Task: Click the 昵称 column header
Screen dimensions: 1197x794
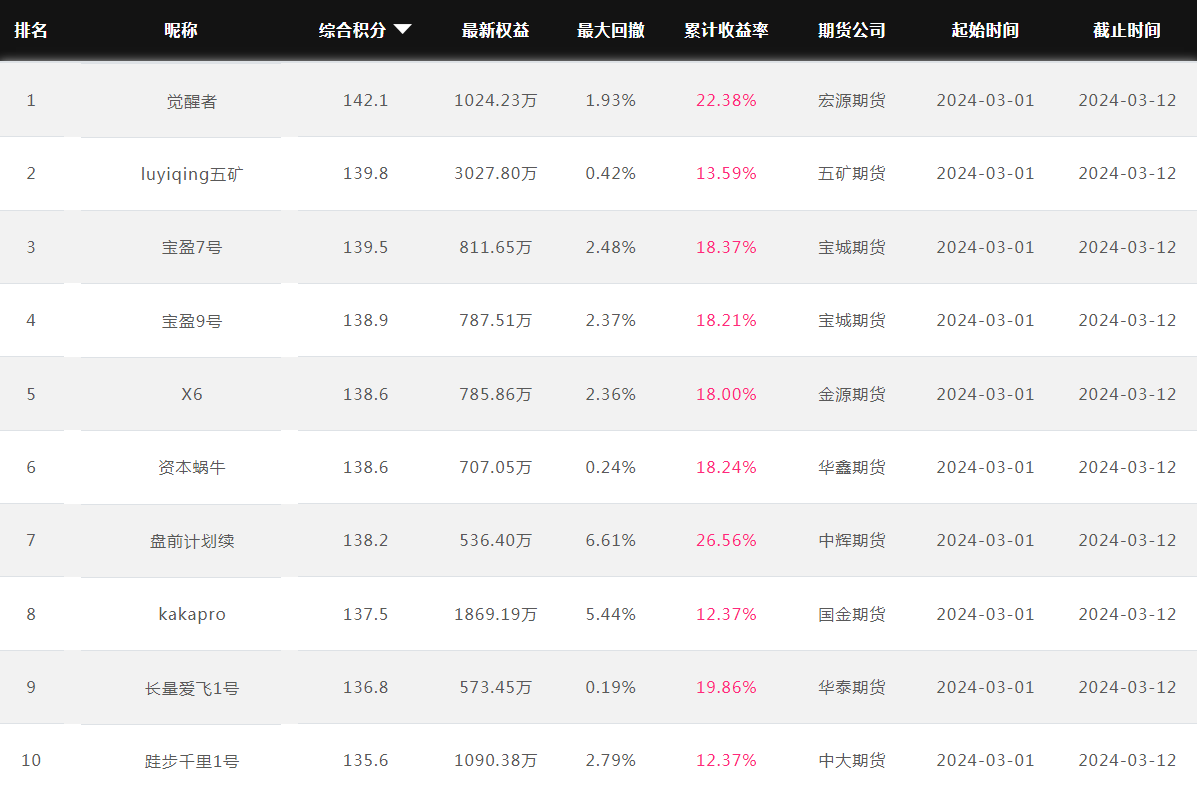Action: 181,31
